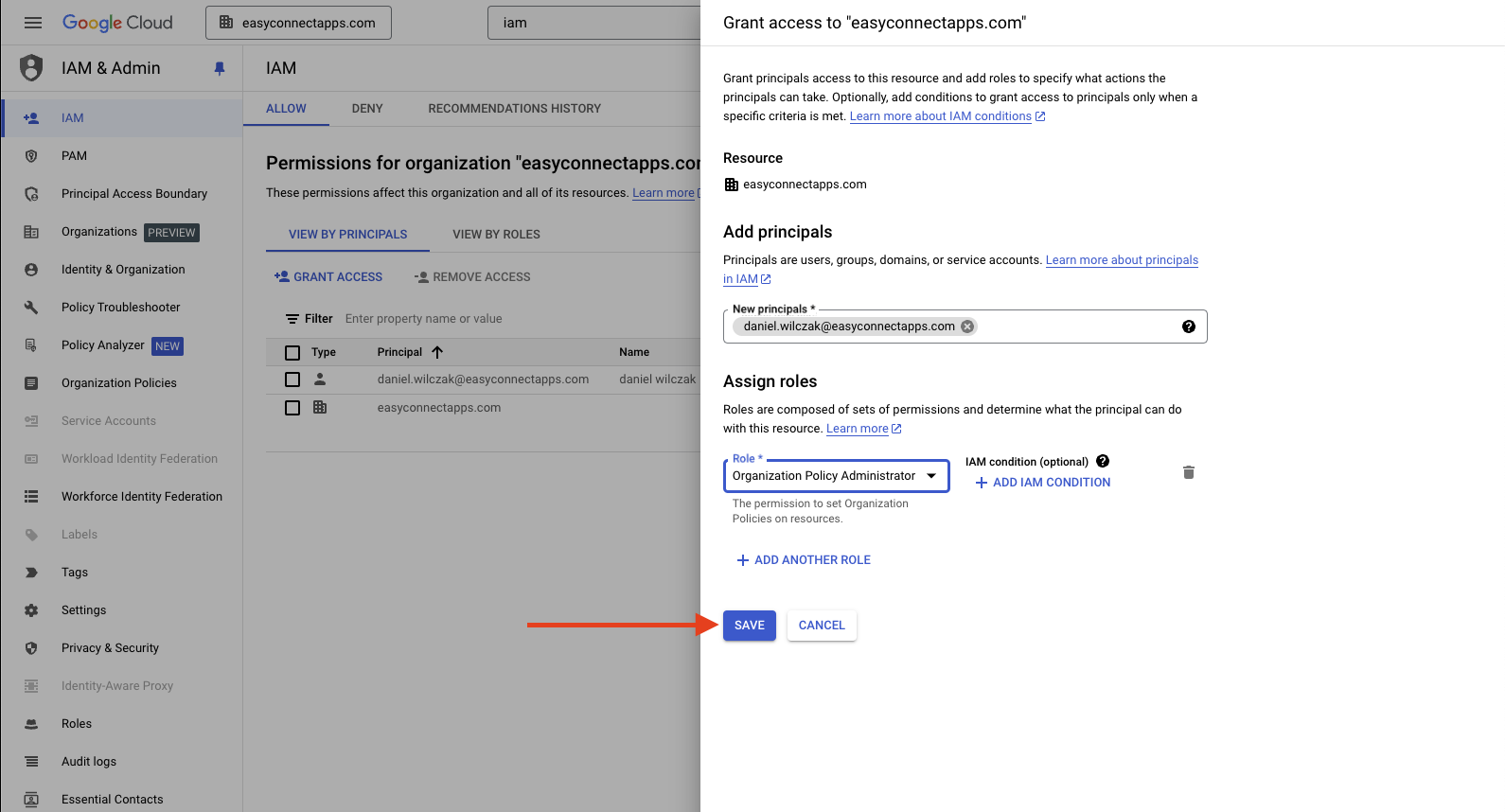Click help icon in New principals field
Viewport: 1505px width, 812px height.
tap(1189, 327)
